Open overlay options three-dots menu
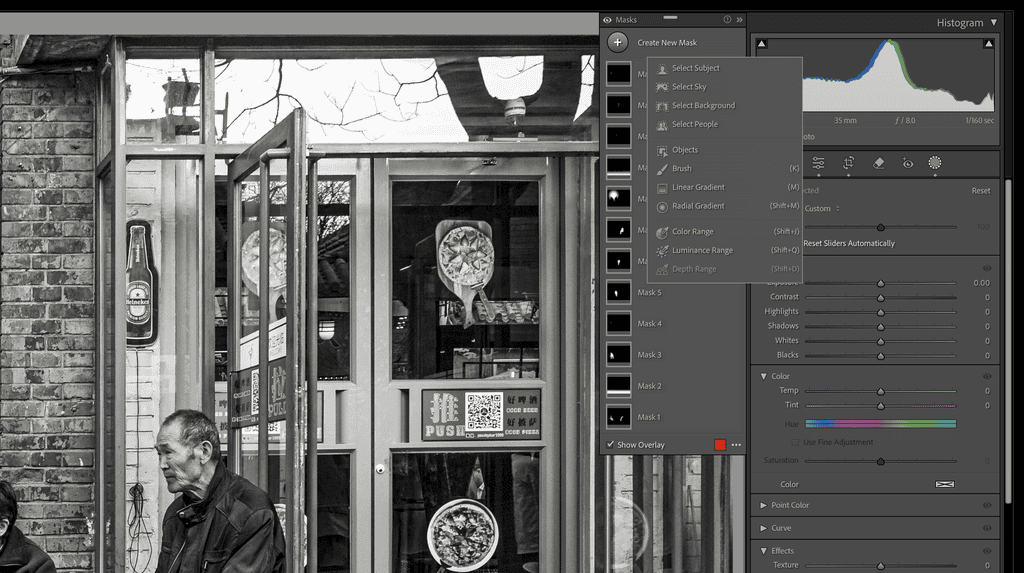This screenshot has width=1024, height=573. pos(736,445)
